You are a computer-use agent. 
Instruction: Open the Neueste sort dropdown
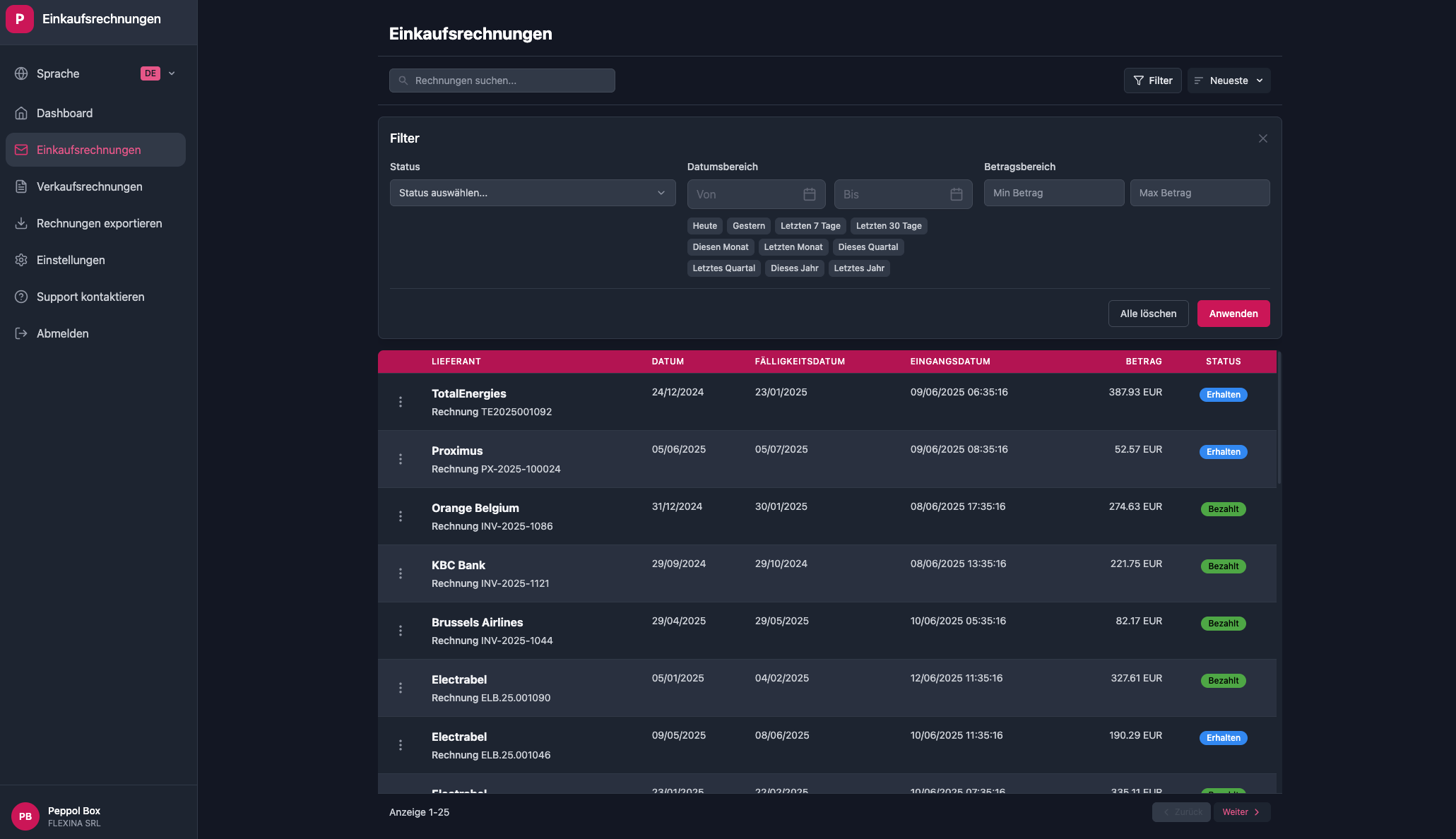(1229, 81)
